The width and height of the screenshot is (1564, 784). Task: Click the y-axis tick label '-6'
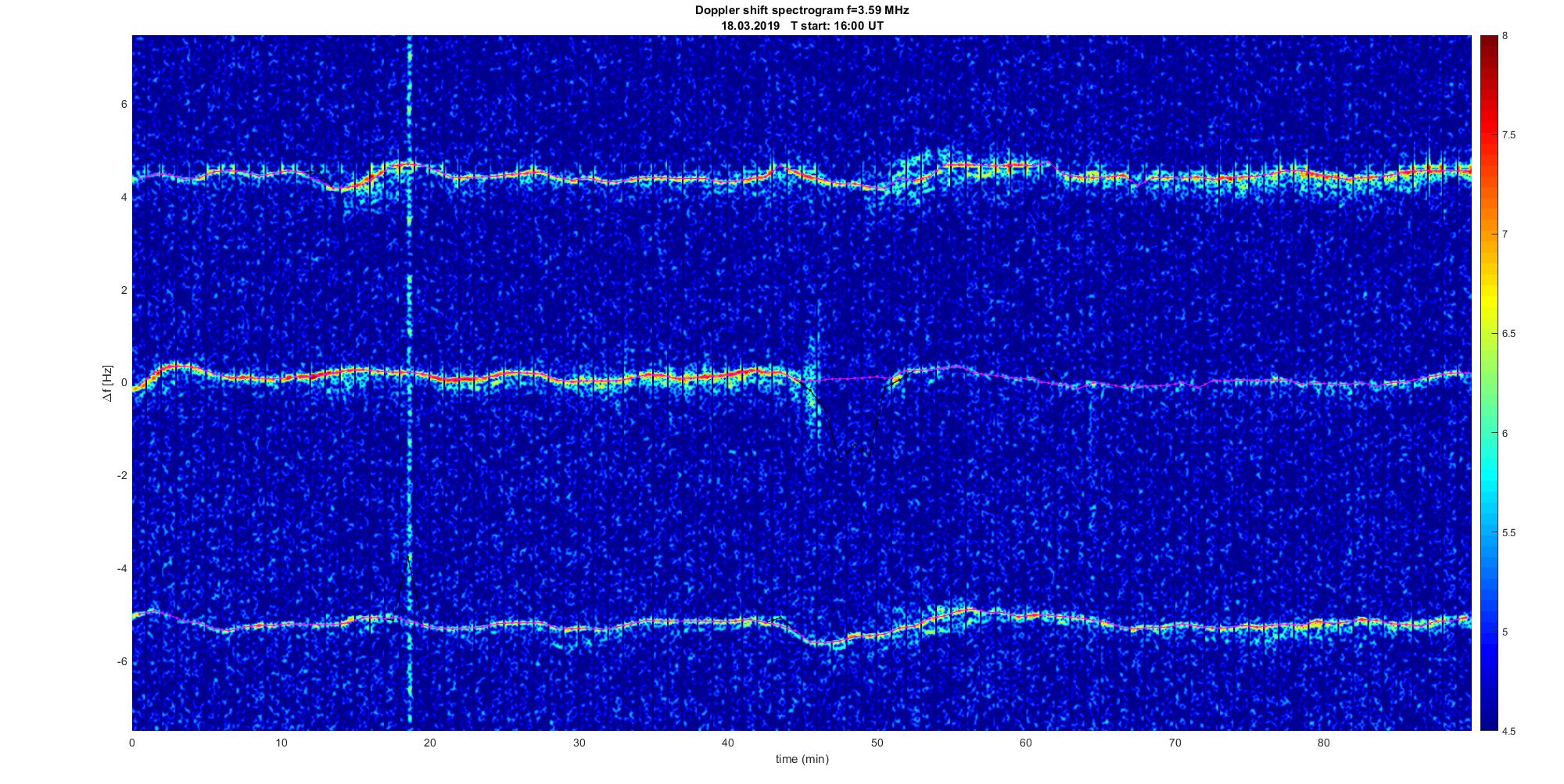pos(121,661)
